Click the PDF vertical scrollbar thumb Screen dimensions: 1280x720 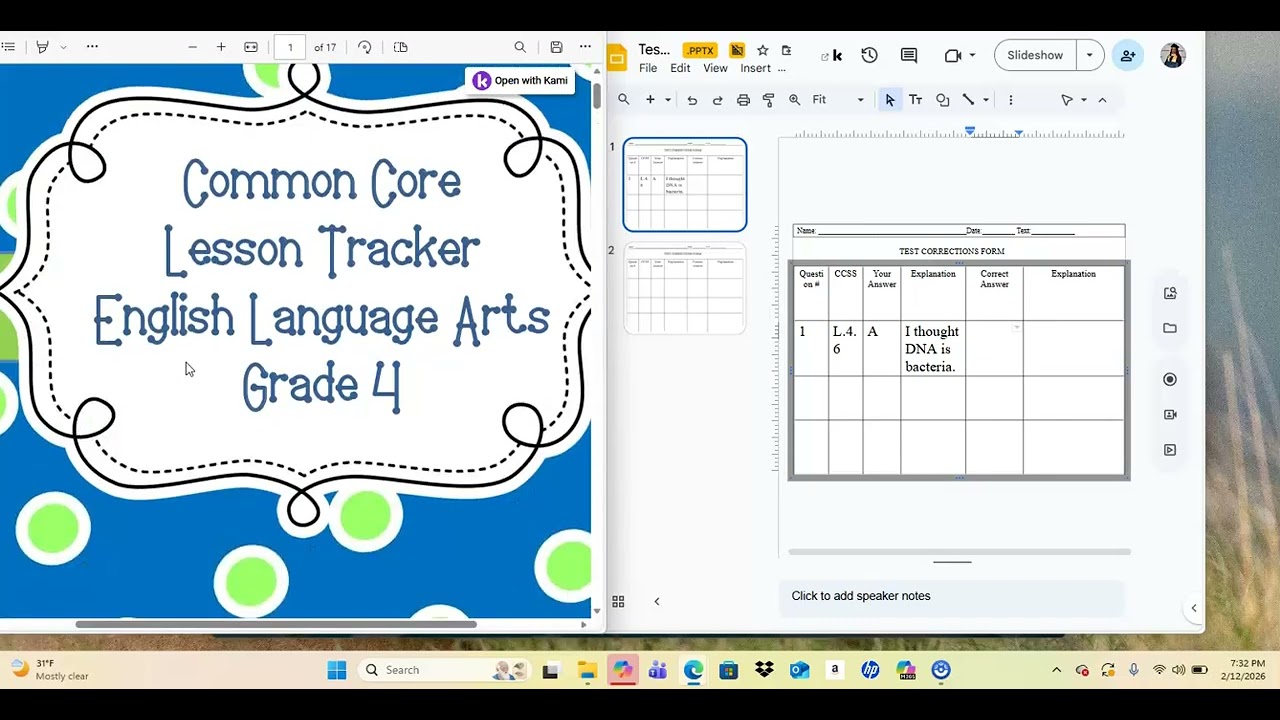[597, 95]
